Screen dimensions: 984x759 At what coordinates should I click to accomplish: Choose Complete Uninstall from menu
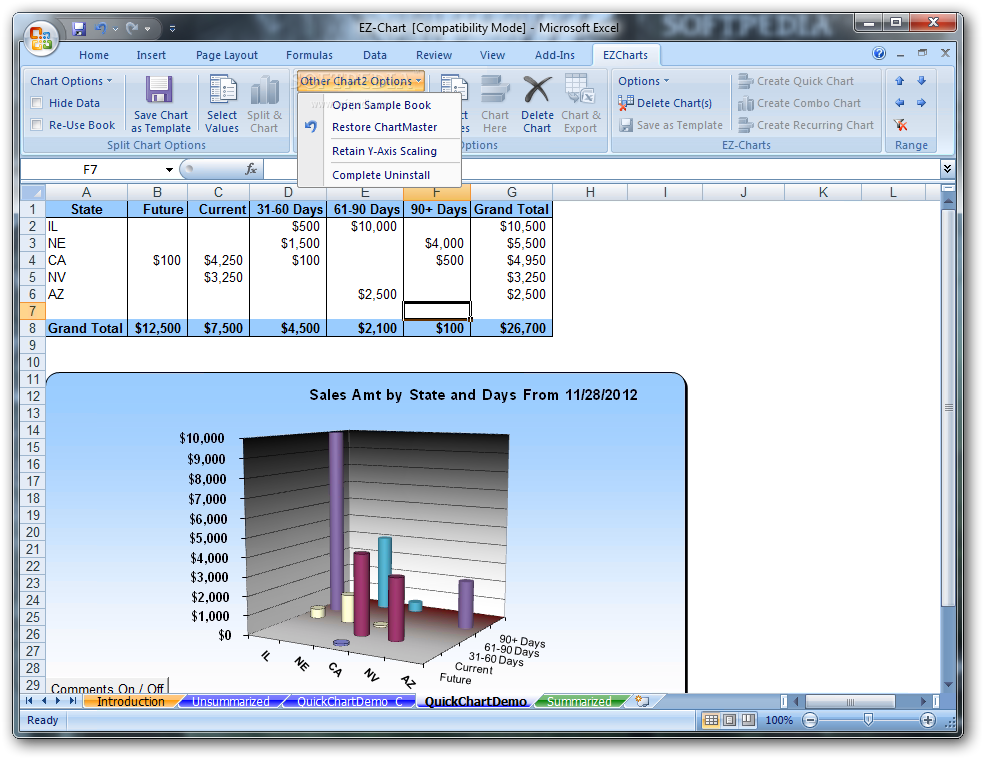[381, 175]
